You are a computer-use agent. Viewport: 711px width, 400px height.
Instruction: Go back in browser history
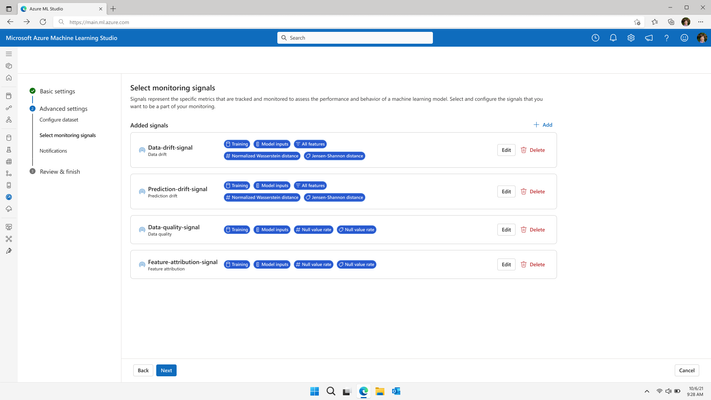[x=10, y=22]
